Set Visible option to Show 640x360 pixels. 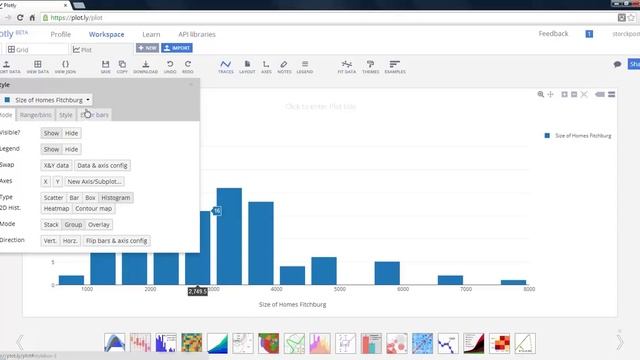51,133
